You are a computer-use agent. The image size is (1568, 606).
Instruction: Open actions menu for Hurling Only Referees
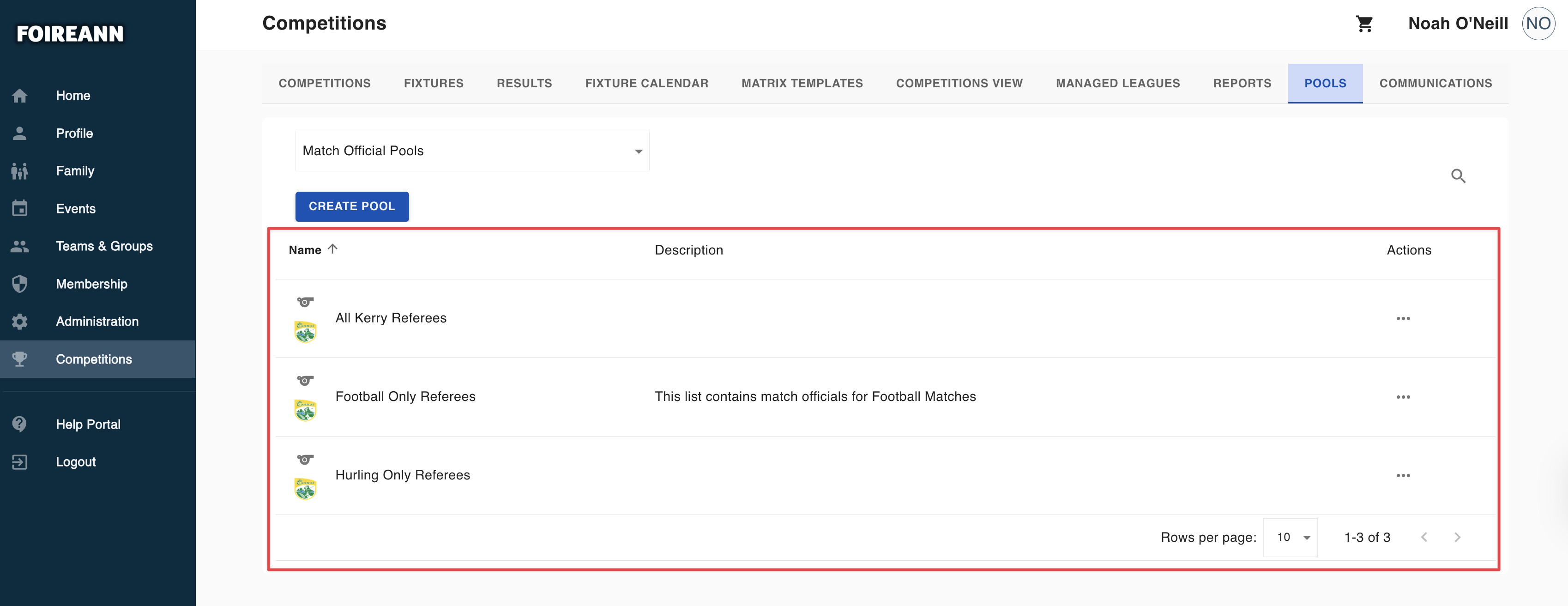point(1403,476)
